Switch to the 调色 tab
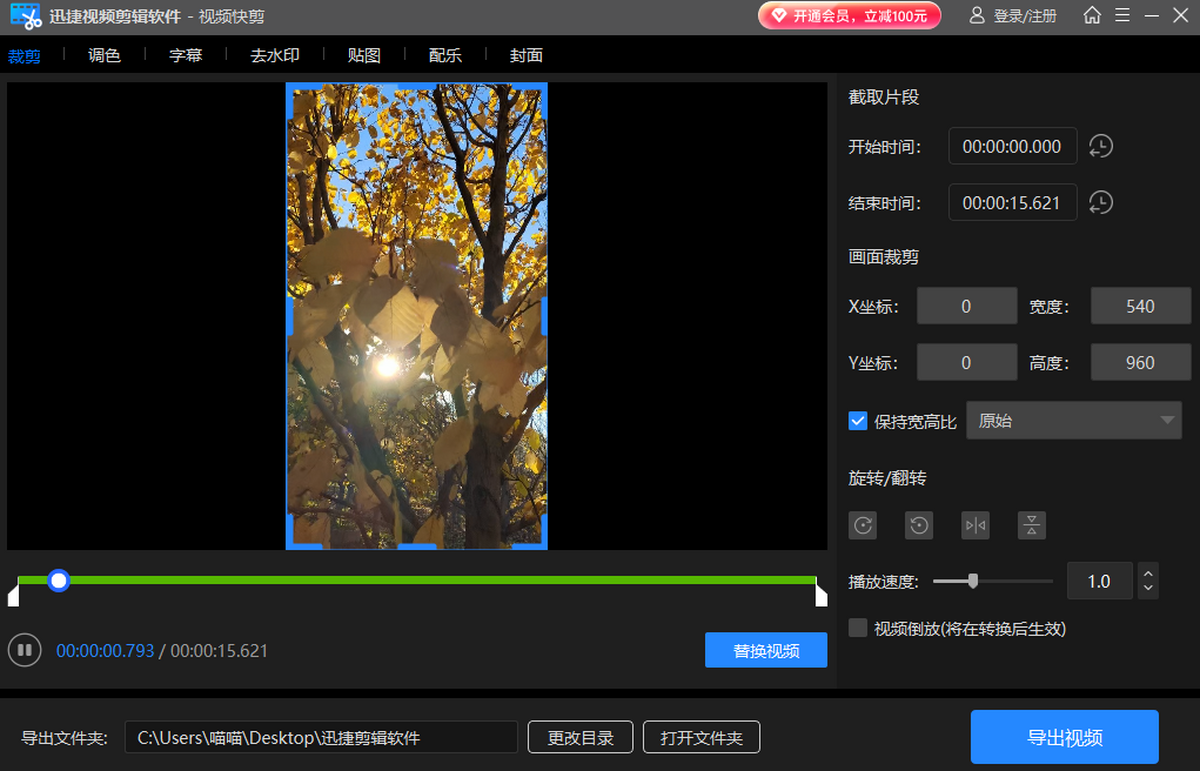 point(104,56)
